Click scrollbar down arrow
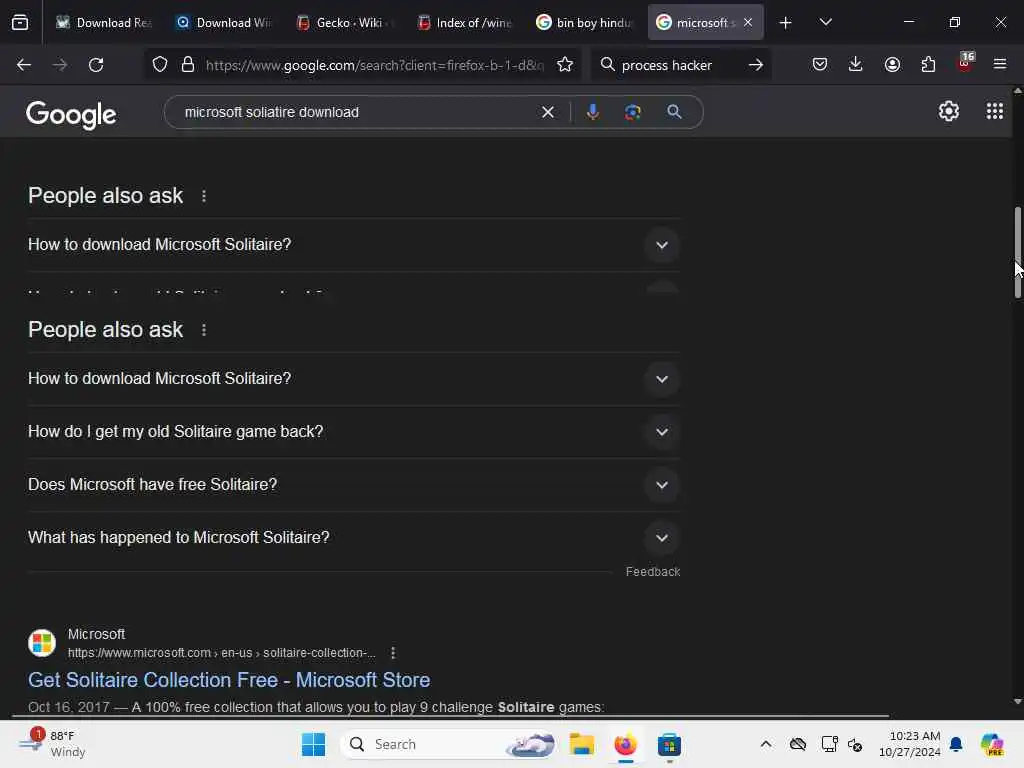This screenshot has width=1024, height=768. coord(1017,702)
